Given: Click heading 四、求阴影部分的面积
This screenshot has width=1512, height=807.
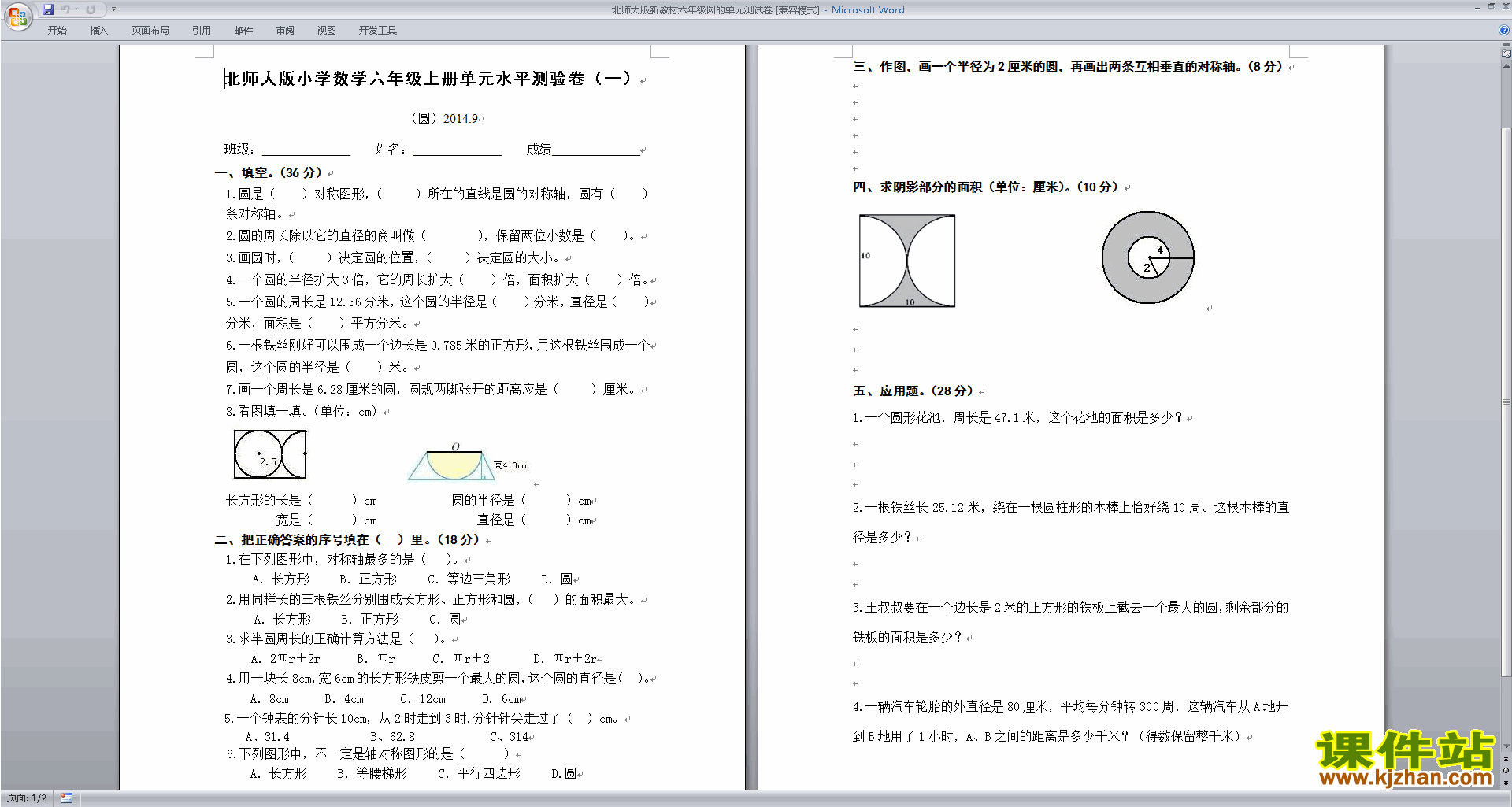Looking at the screenshot, I should point(986,187).
